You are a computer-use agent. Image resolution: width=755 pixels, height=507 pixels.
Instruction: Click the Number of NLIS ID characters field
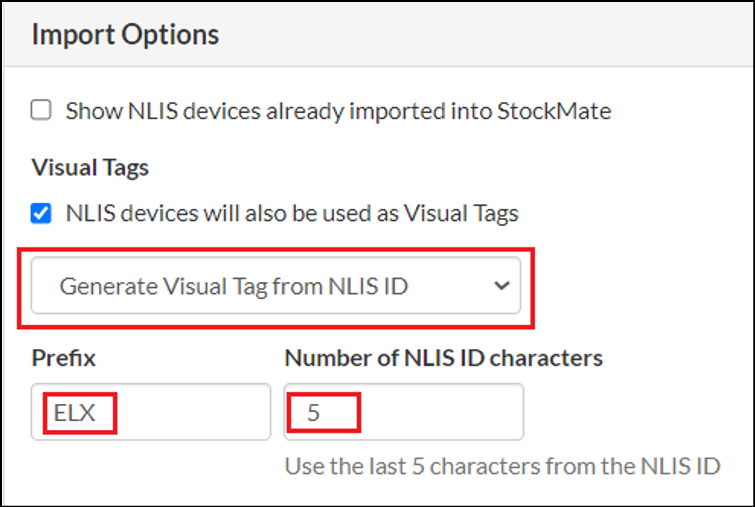coord(403,412)
